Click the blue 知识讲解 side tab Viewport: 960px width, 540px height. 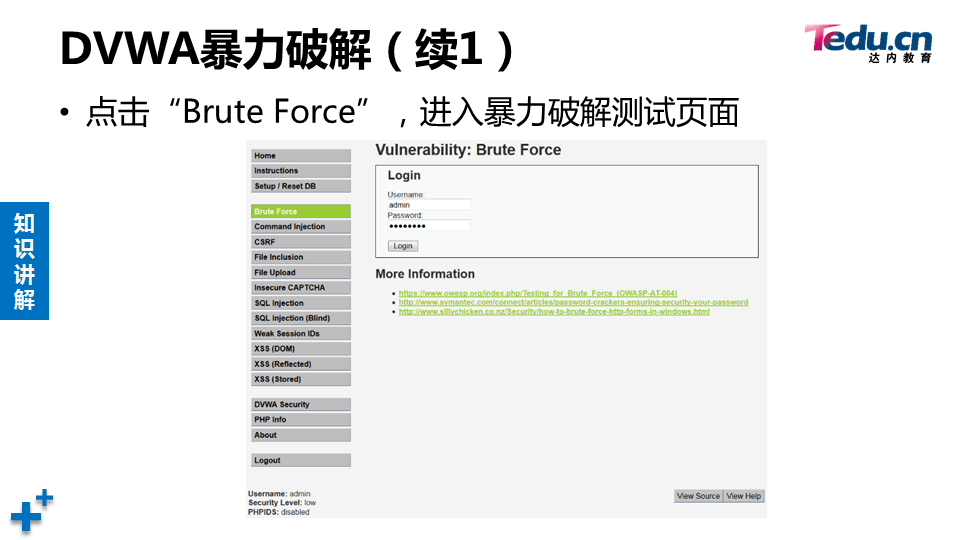(x=24, y=261)
